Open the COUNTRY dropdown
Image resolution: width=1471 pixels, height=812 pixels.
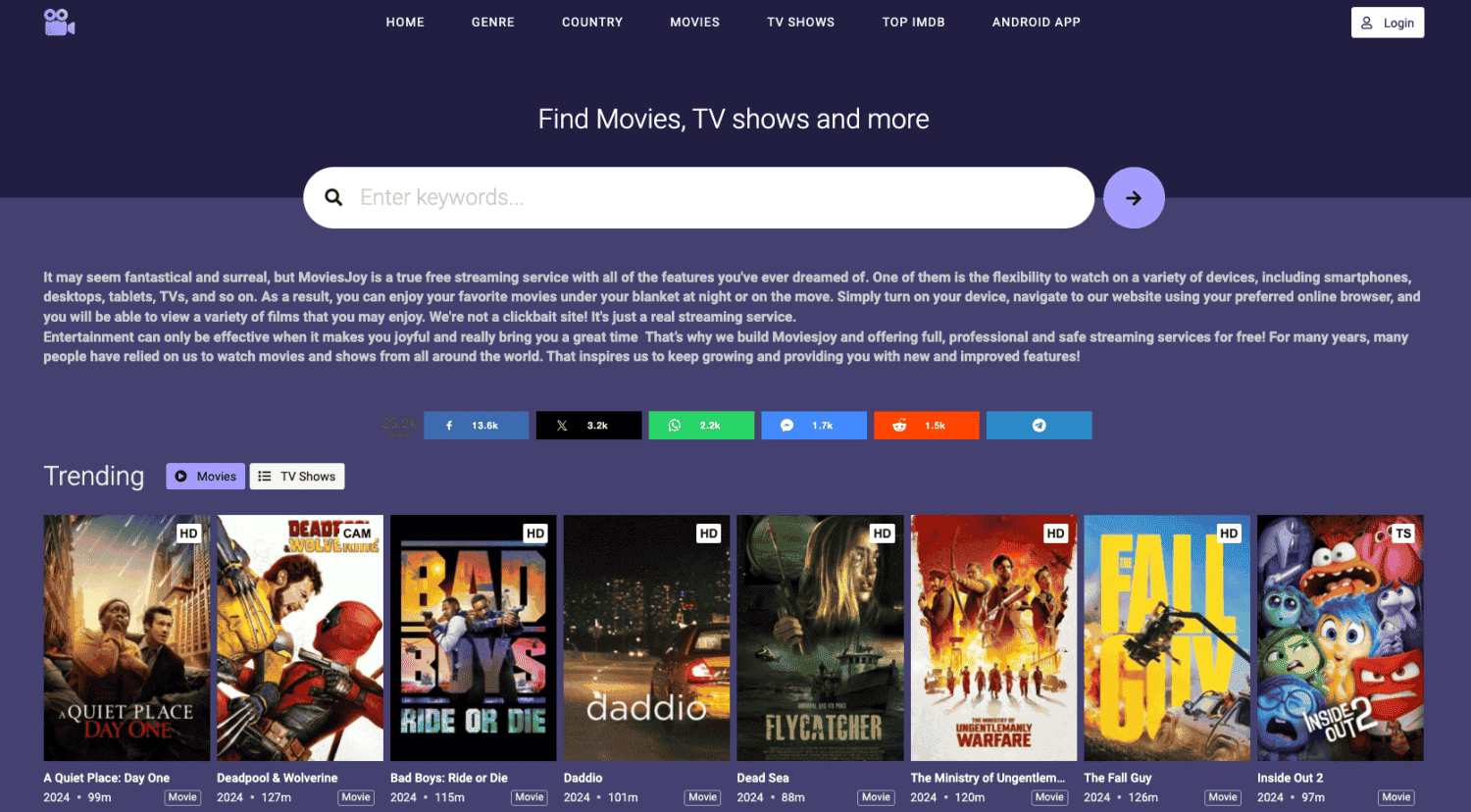(592, 22)
